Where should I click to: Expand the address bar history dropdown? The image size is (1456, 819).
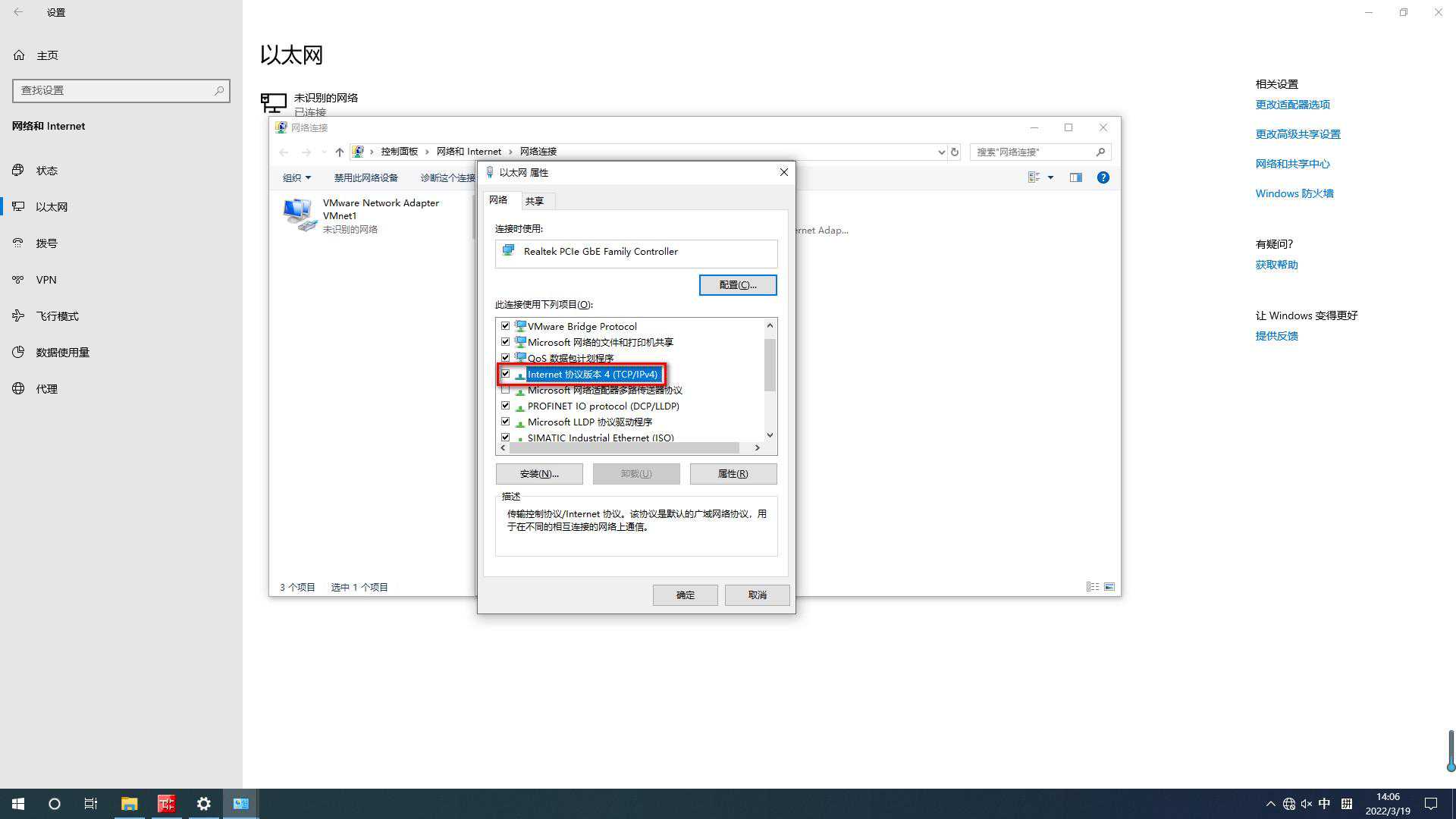tap(941, 152)
